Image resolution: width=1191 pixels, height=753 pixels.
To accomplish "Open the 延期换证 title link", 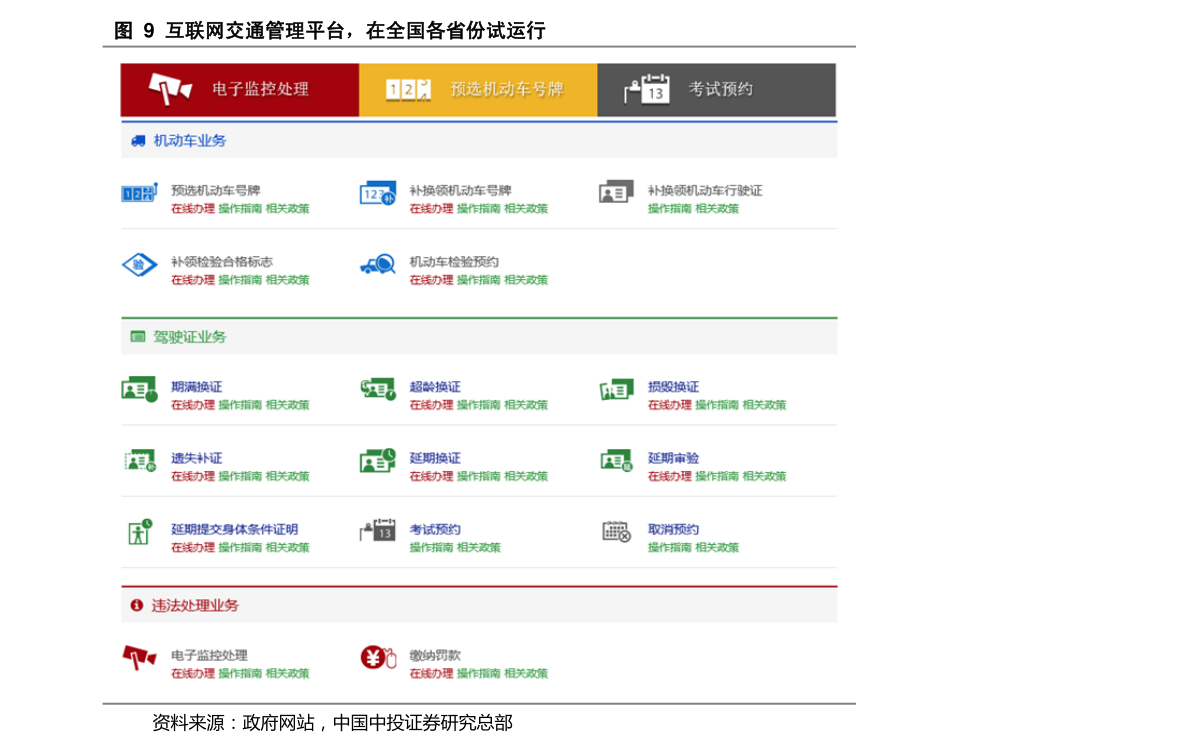I will tap(434, 458).
